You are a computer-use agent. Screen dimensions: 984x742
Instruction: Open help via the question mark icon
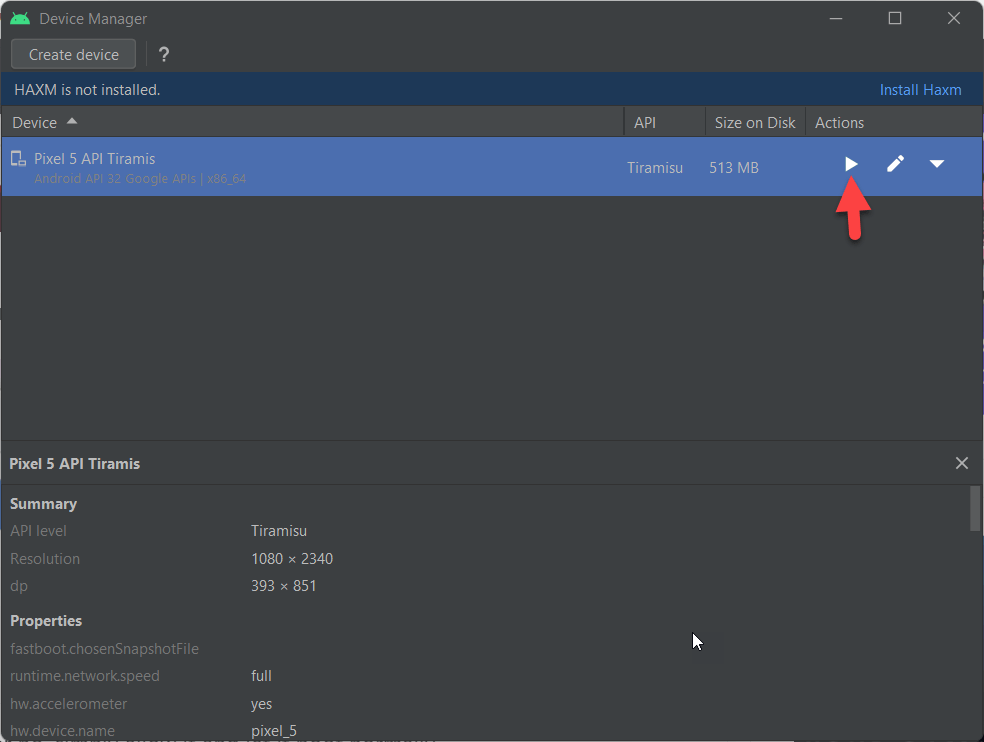[x=164, y=55]
